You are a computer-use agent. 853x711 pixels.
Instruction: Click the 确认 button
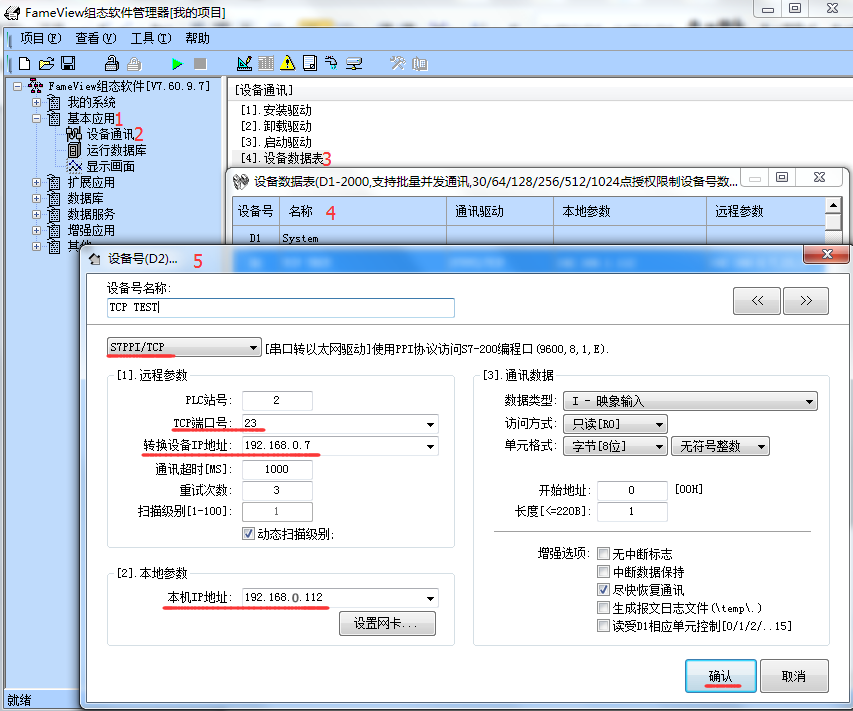[720, 676]
